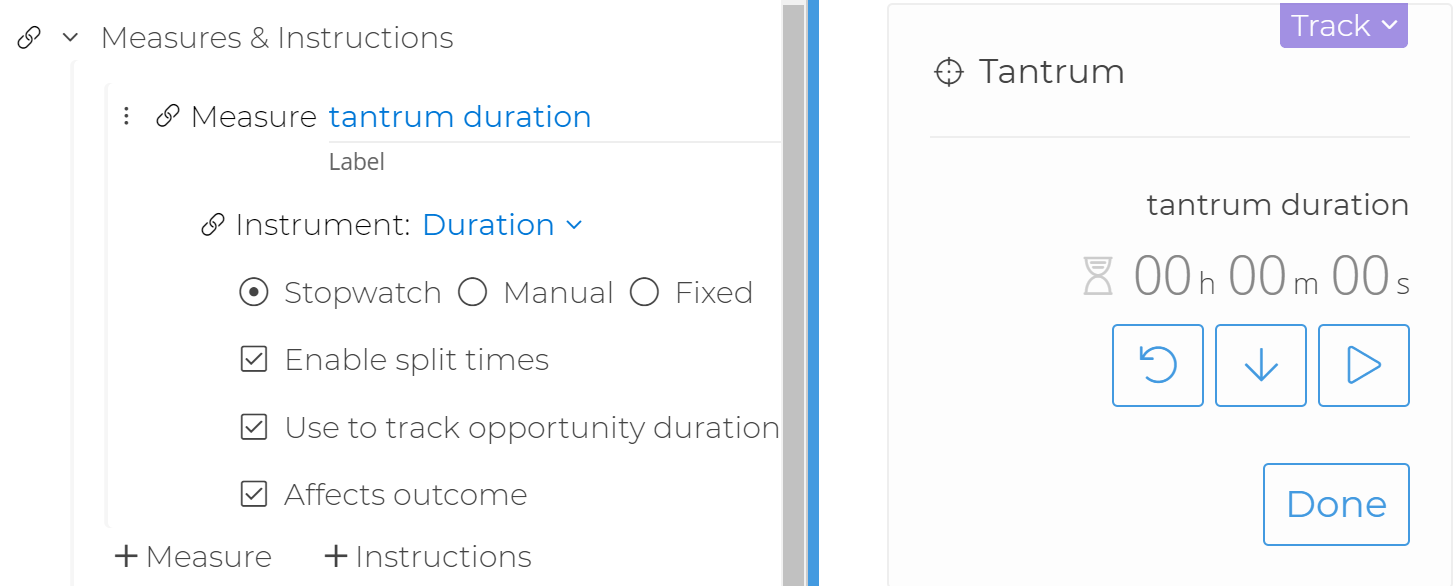Click the link icon beside Measure

click(166, 115)
